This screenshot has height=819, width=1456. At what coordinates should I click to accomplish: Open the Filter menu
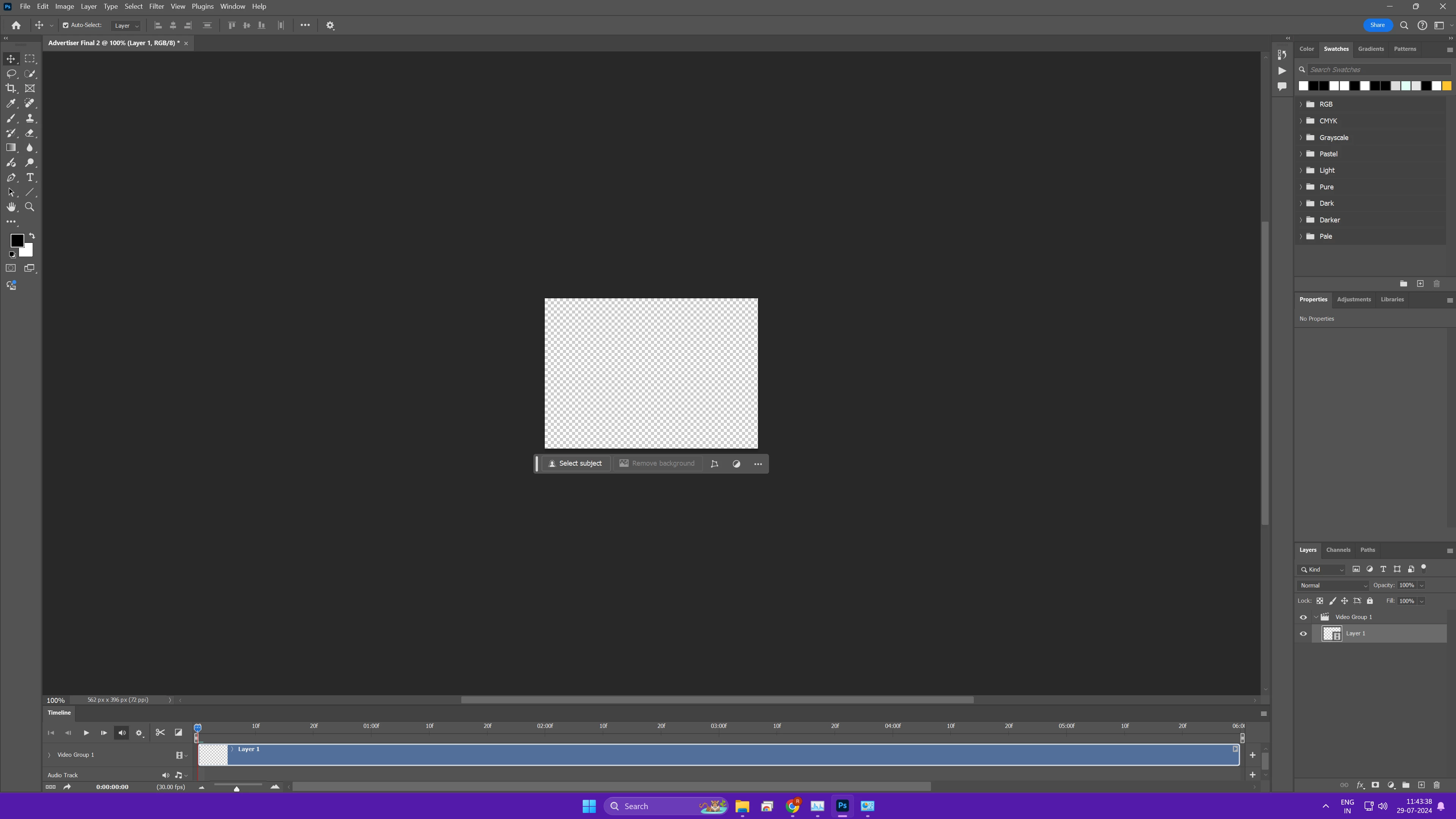tap(156, 6)
